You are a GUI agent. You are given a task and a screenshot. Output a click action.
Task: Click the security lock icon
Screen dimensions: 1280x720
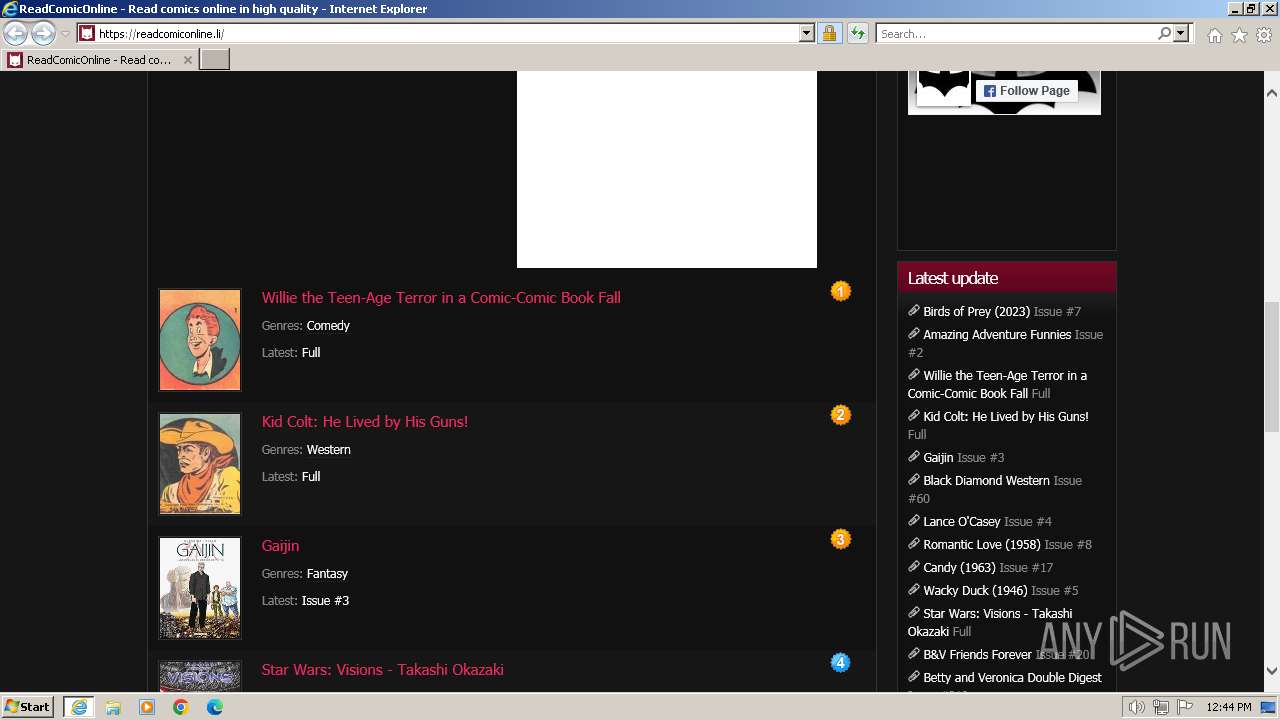tap(829, 33)
